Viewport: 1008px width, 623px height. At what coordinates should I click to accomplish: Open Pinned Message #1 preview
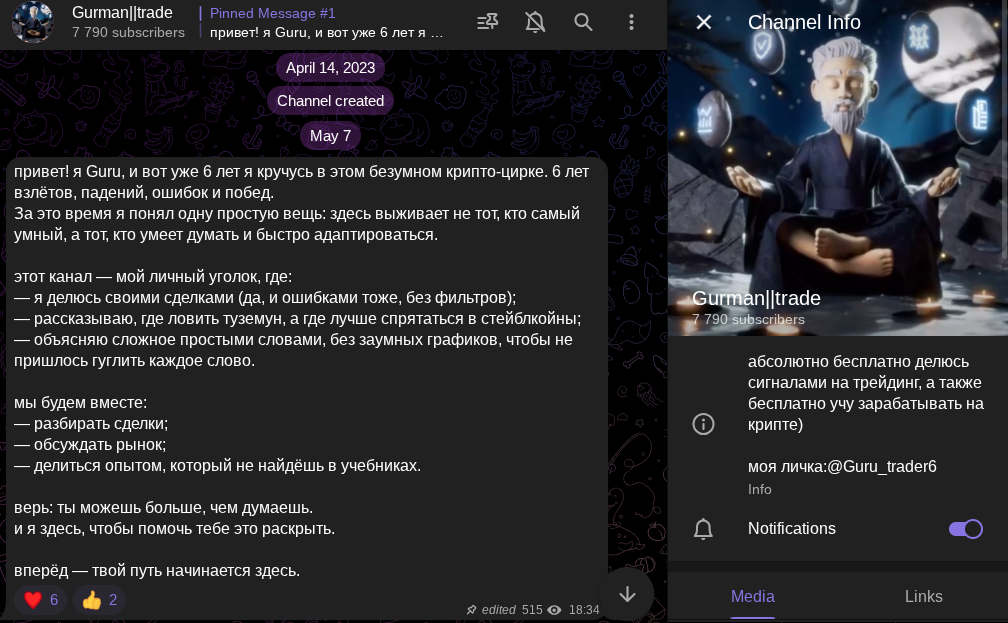click(327, 23)
